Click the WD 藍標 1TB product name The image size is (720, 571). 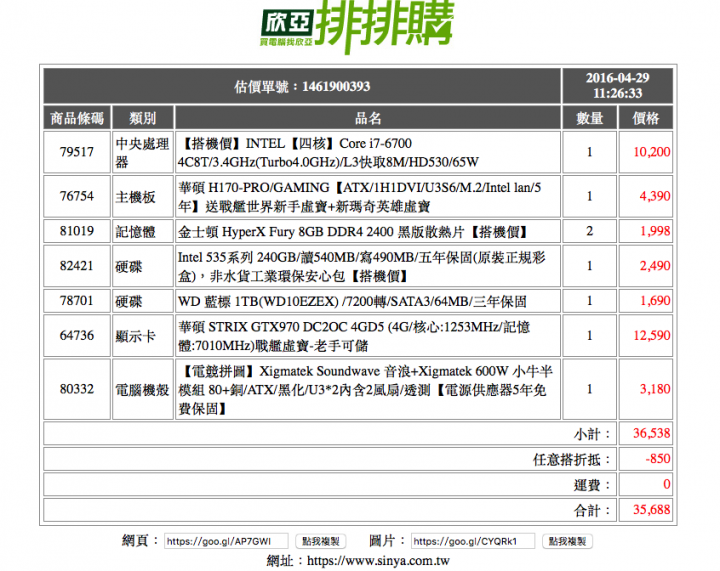[352, 302]
